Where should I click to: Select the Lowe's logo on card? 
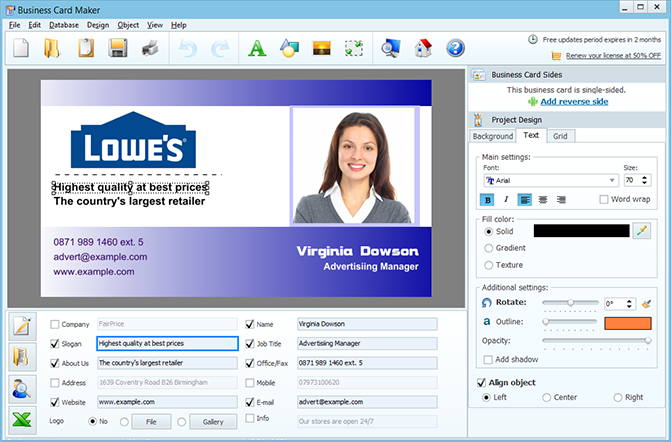tap(133, 140)
